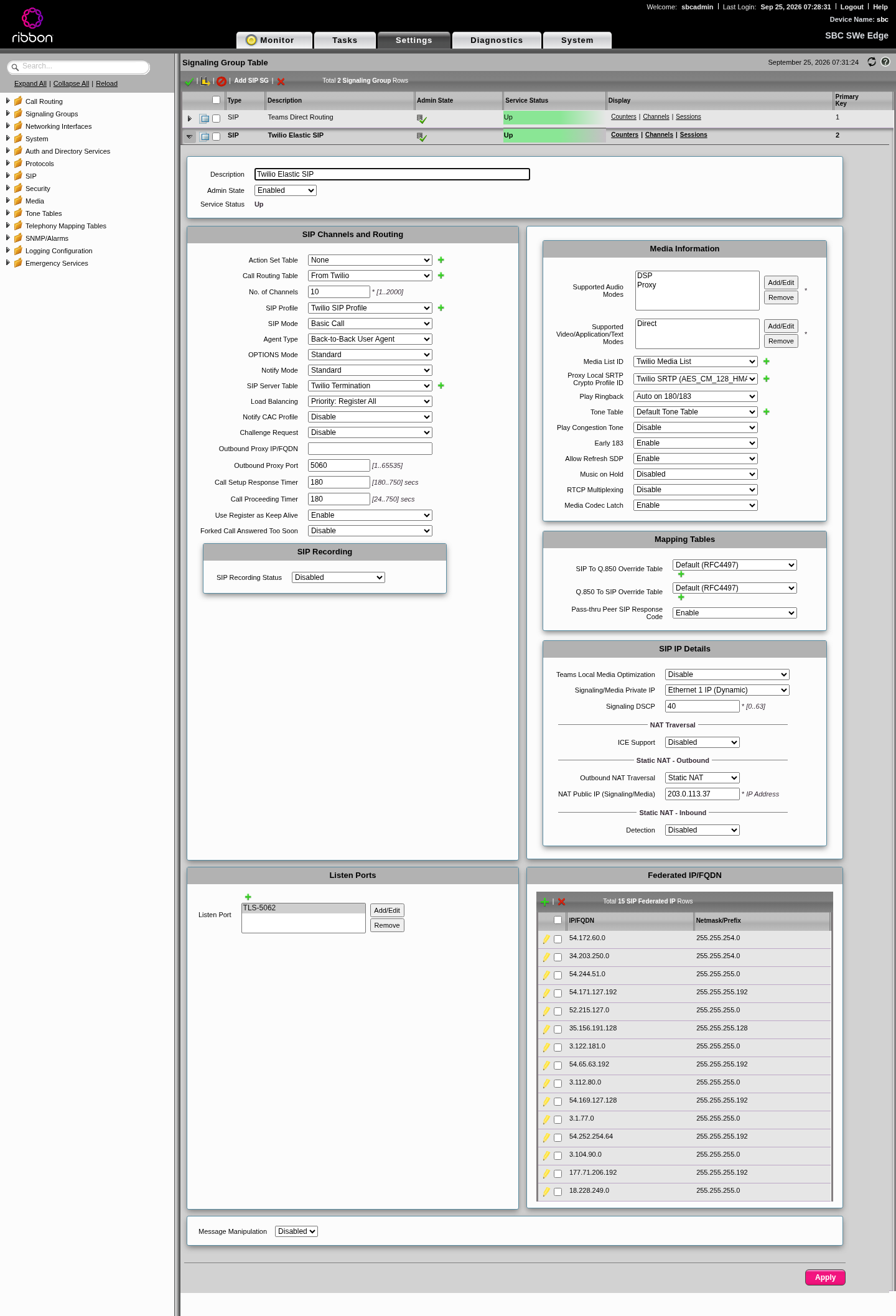
Task: Open the Diagnostics tab
Action: [x=497, y=40]
